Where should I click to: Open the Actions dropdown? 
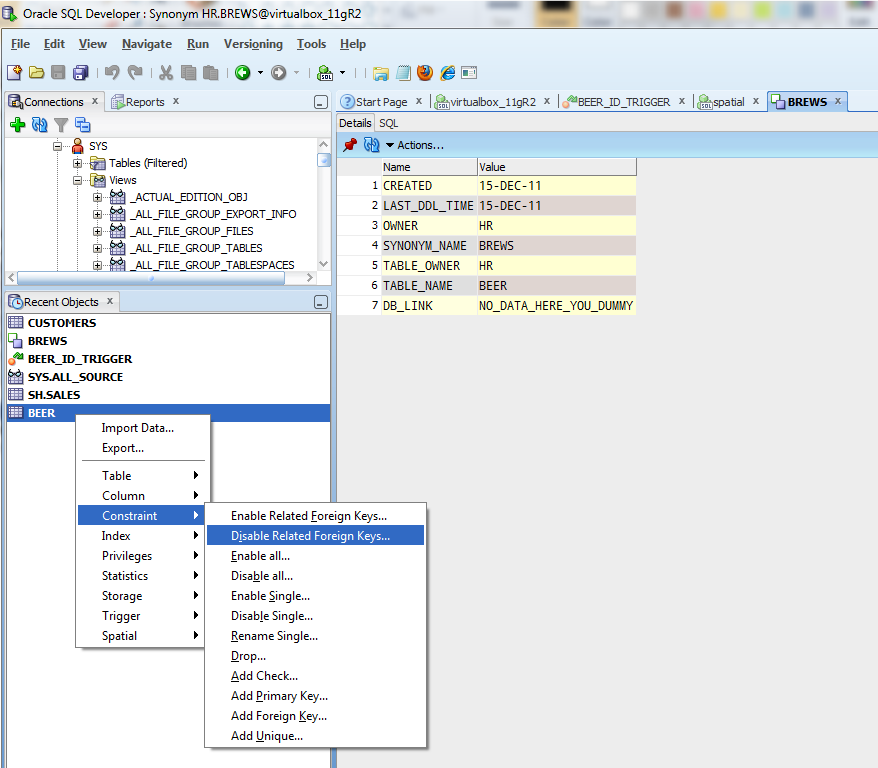click(x=415, y=145)
